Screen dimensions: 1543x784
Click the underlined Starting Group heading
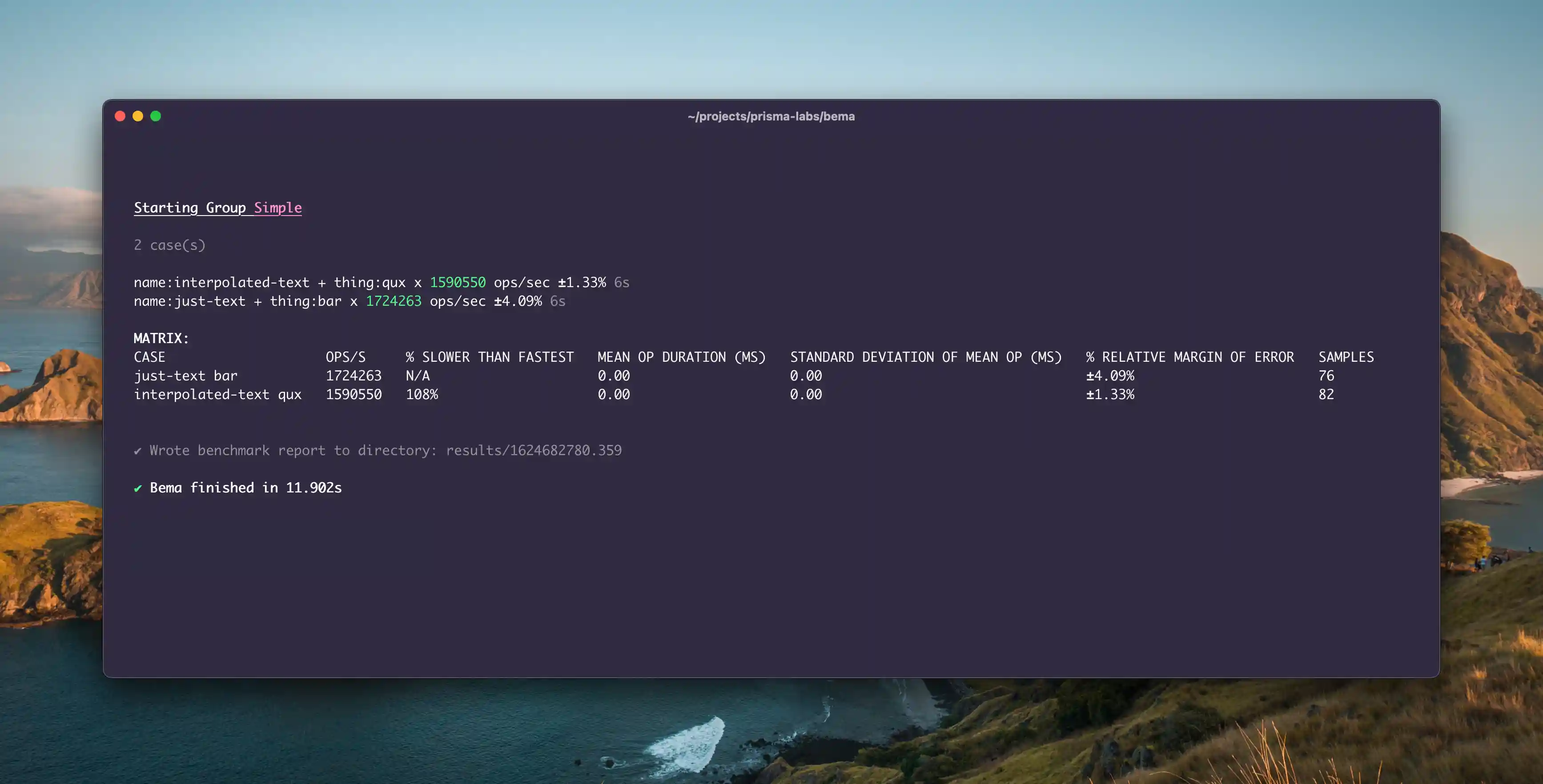(190, 208)
